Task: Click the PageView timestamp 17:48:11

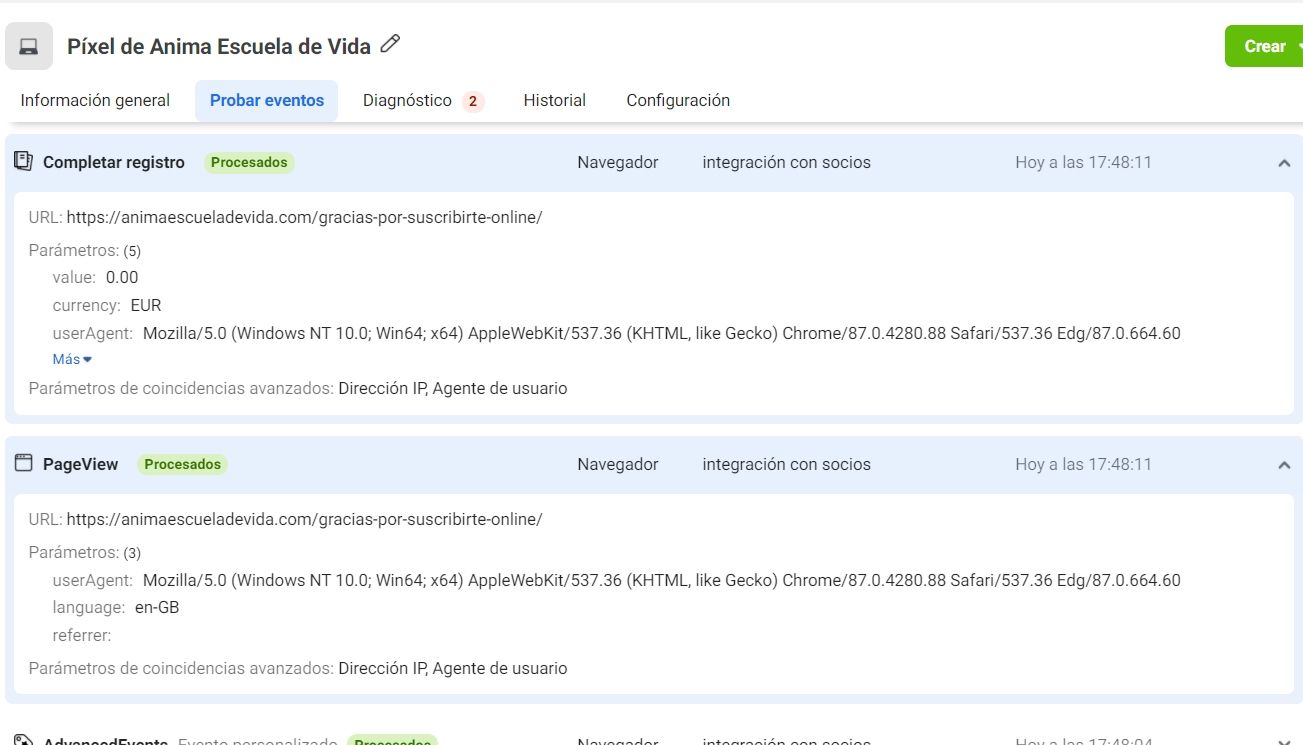Action: 1083,464
